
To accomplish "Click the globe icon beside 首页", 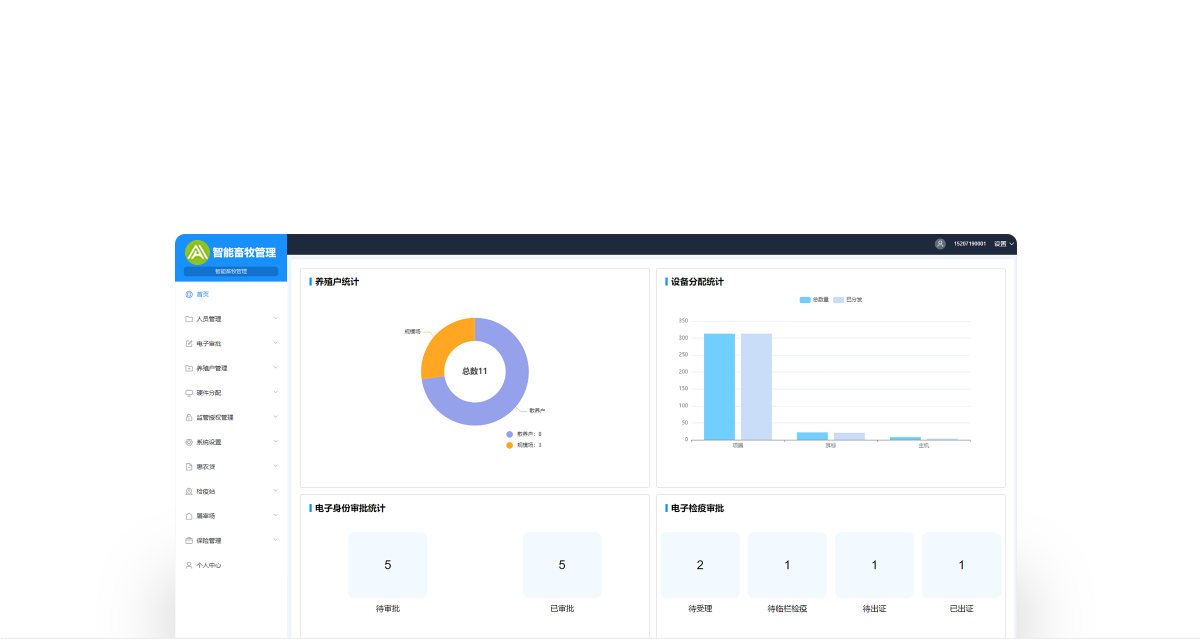I will pyautogui.click(x=189, y=294).
